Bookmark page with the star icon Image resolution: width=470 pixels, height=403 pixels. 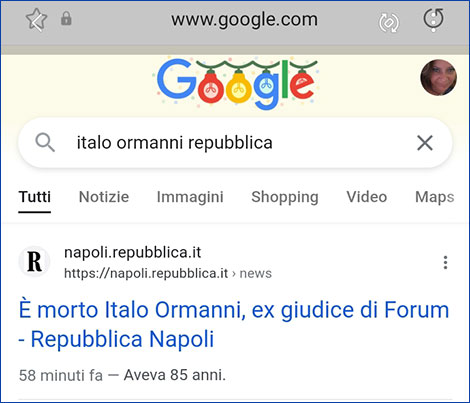click(x=36, y=20)
